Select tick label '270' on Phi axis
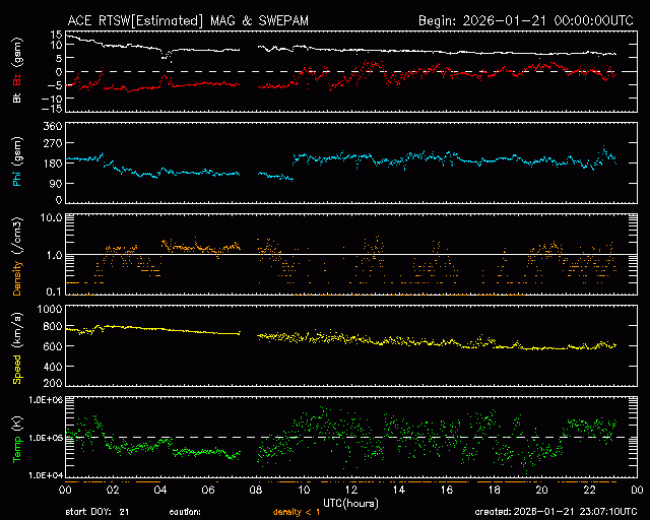The height and width of the screenshot is (520, 650). (x=53, y=143)
